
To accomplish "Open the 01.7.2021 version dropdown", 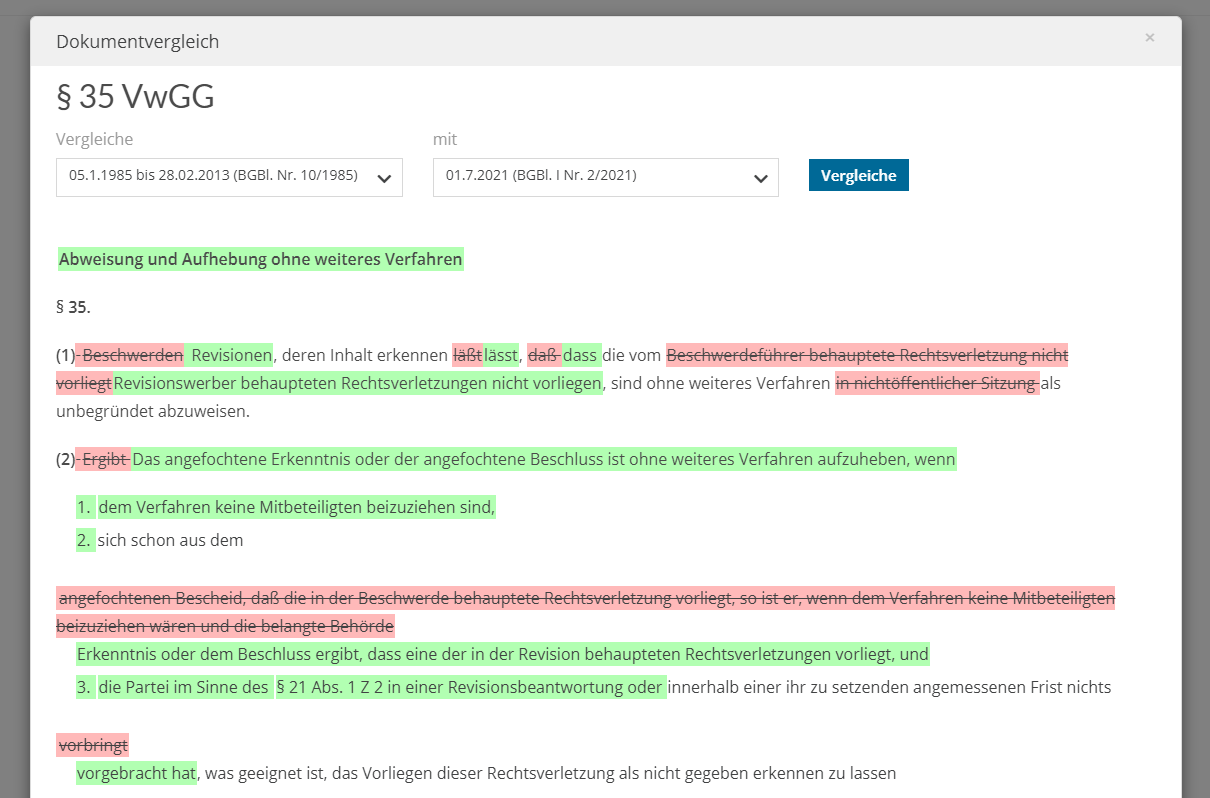I will click(x=605, y=177).
